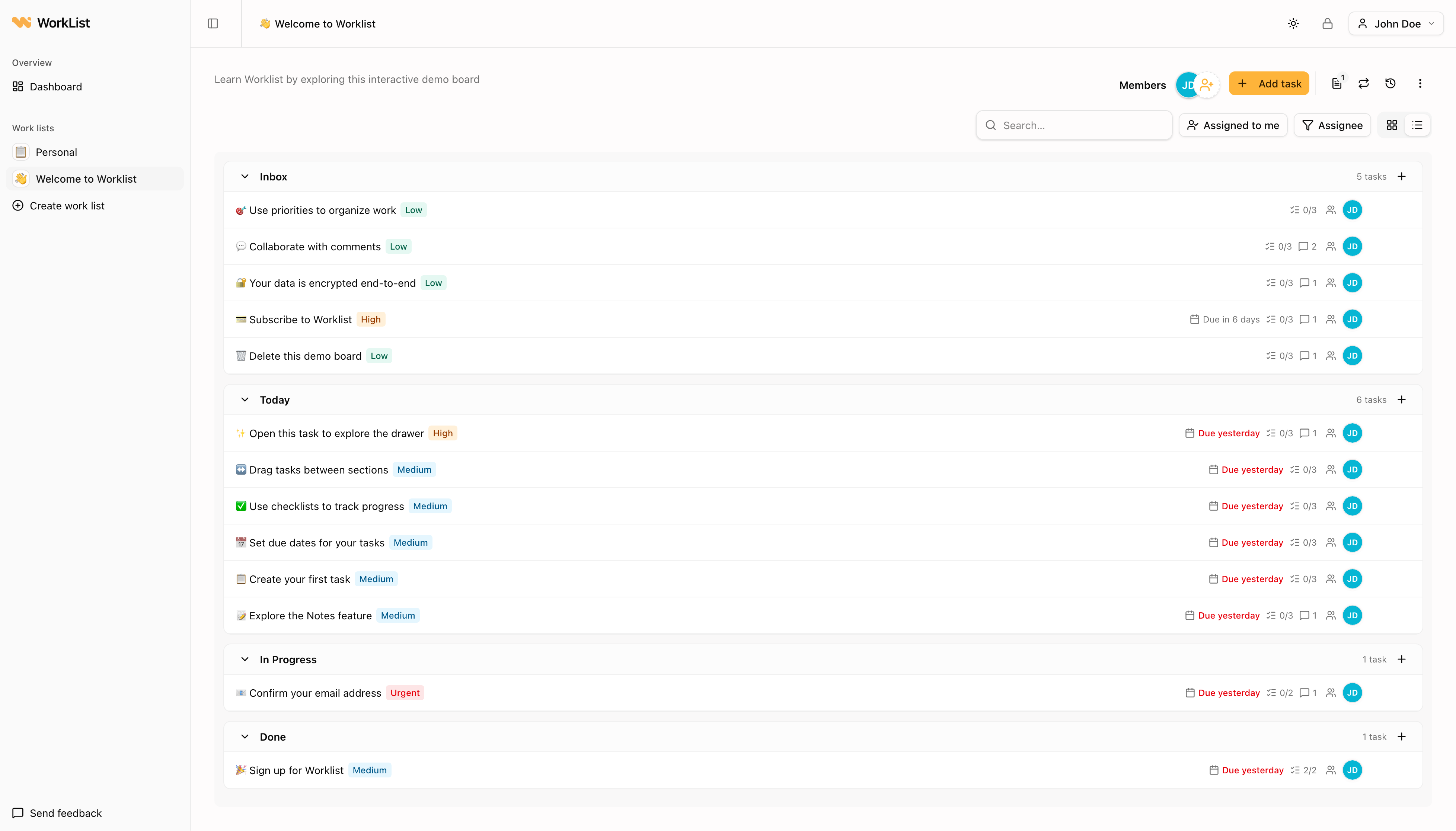The image size is (1456, 831).
Task: Open the 0/2 checklist progress on Confirm your email address
Action: (x=1279, y=692)
